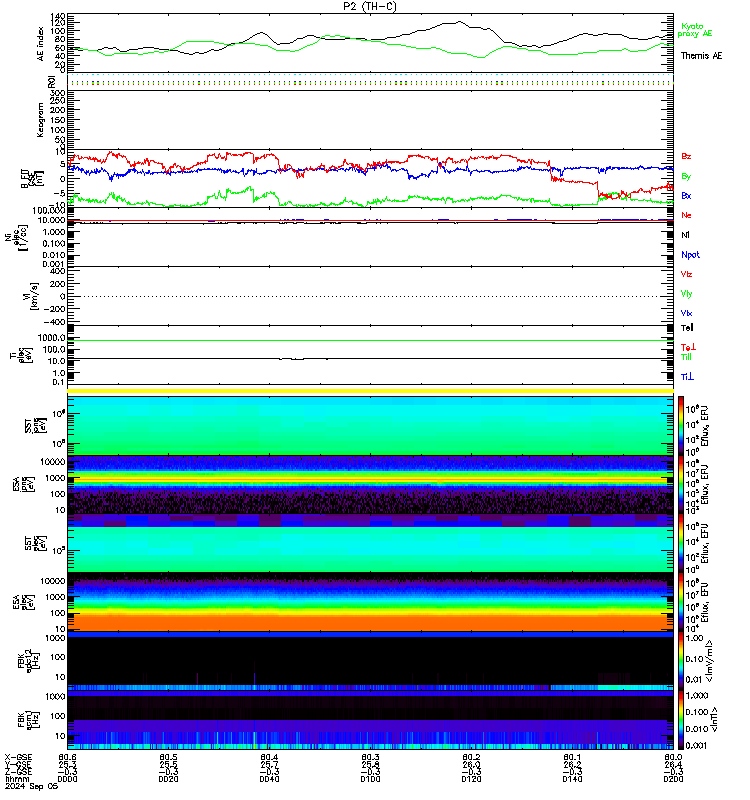Click the 140 tick on AE index axis
The image size is (750, 800).
click(x=58, y=16)
